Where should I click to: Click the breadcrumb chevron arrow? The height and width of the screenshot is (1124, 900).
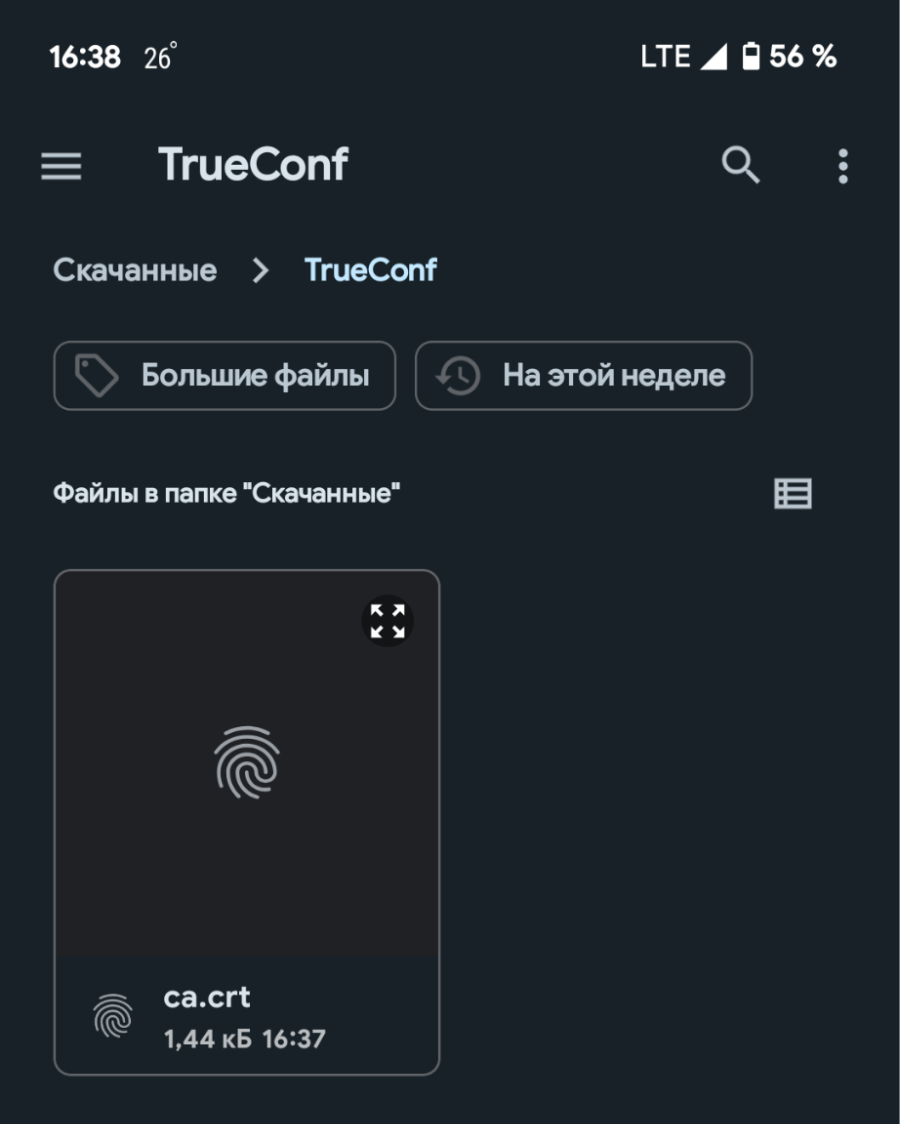pyautogui.click(x=261, y=270)
